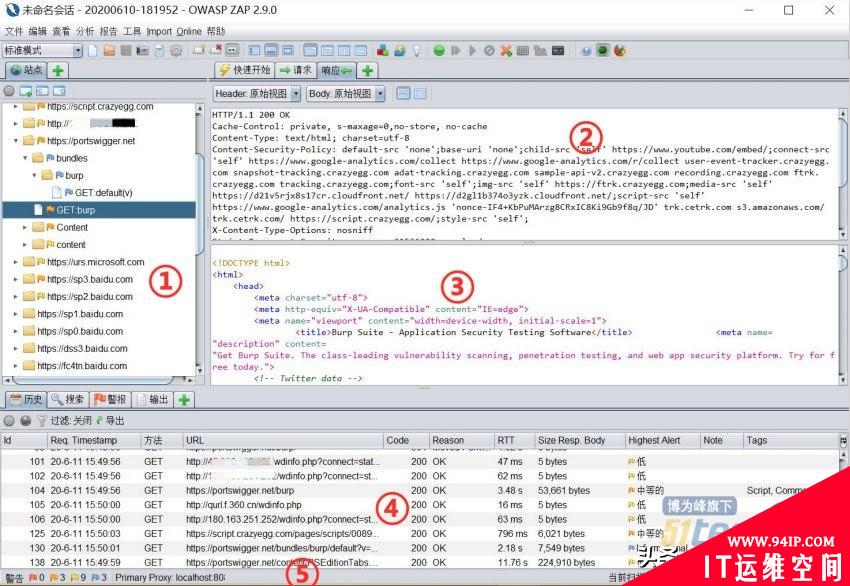This screenshot has height=586, width=850.
Task: Toggle in-scope circle button in History toolbar
Action: tap(9, 421)
